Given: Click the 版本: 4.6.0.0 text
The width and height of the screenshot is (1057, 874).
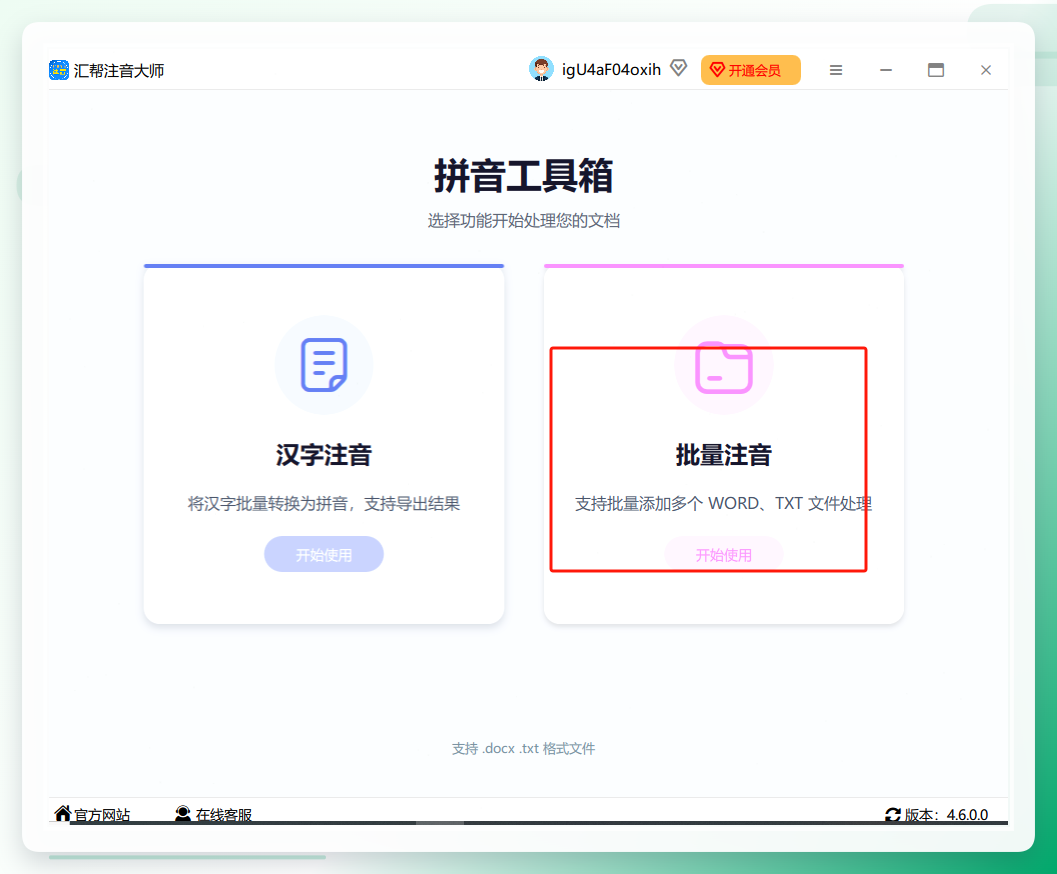Looking at the screenshot, I should tap(946, 815).
